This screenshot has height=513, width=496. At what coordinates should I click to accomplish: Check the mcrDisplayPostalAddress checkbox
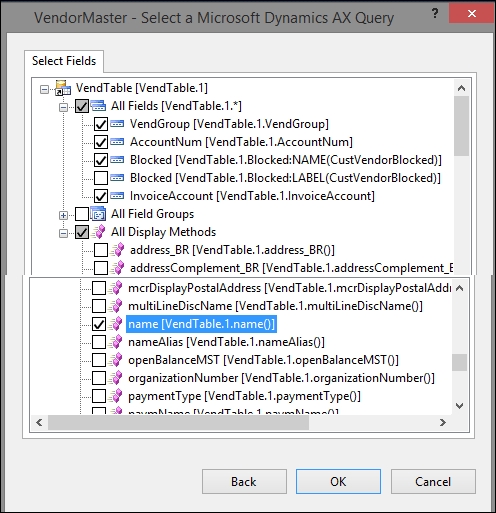(99, 288)
